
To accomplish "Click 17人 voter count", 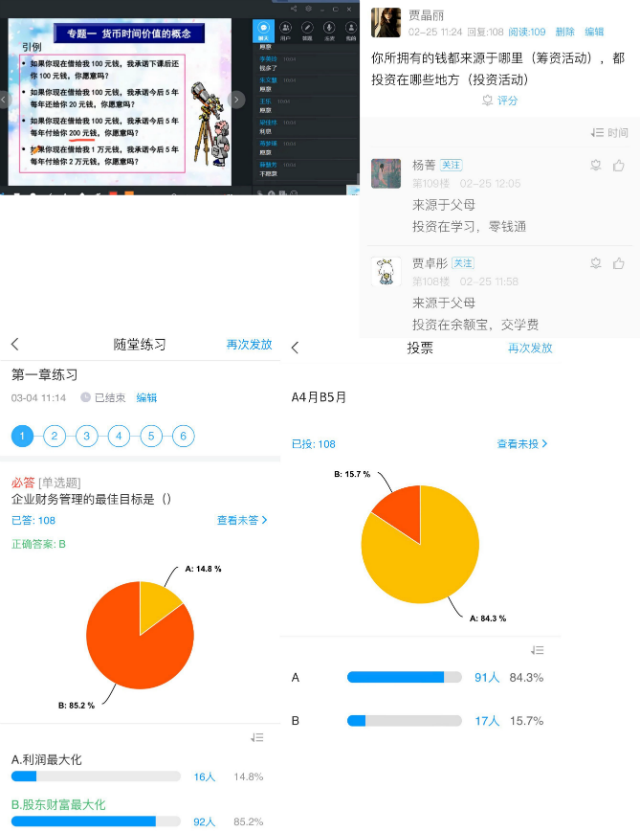I will [x=487, y=721].
